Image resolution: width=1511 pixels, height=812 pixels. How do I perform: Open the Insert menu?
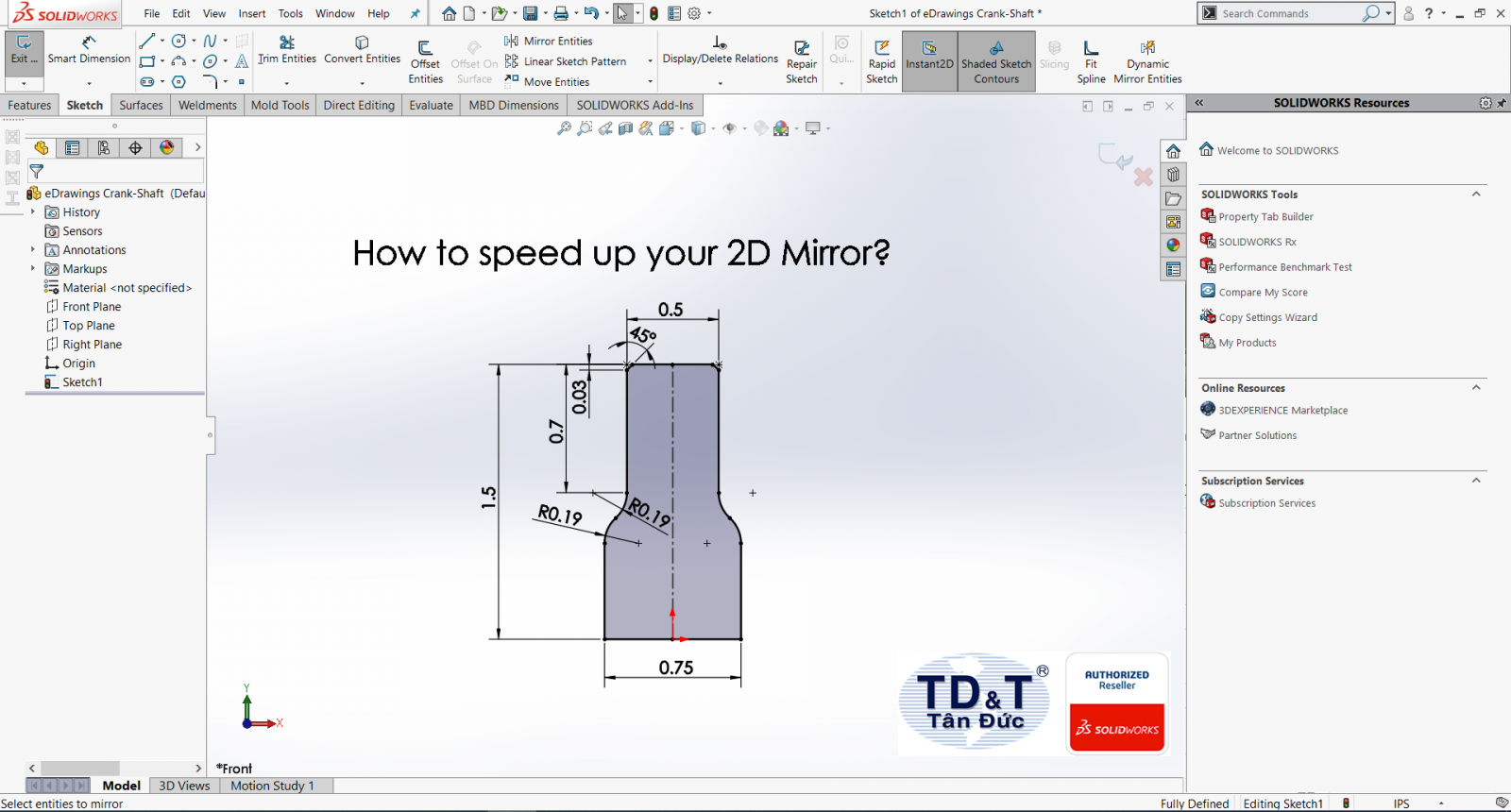tap(252, 13)
